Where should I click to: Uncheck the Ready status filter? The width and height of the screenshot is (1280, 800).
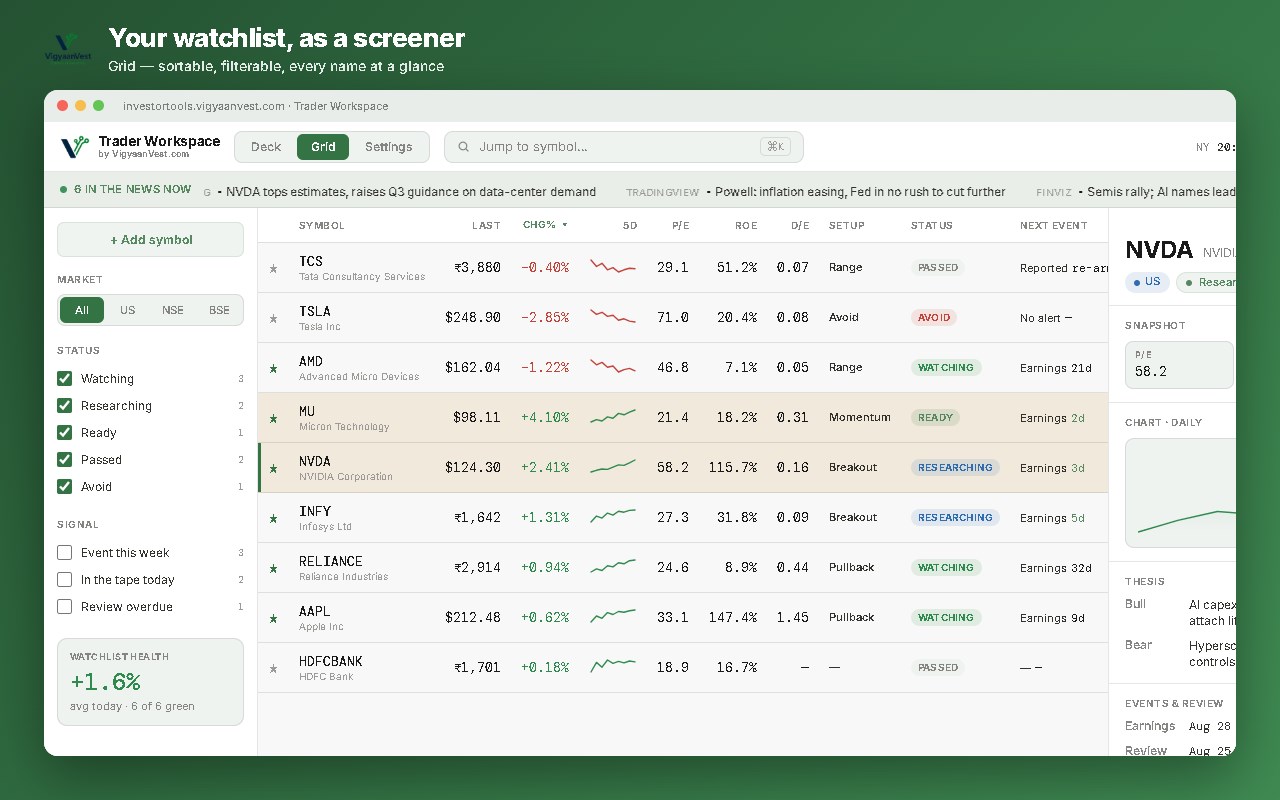pyautogui.click(x=65, y=432)
